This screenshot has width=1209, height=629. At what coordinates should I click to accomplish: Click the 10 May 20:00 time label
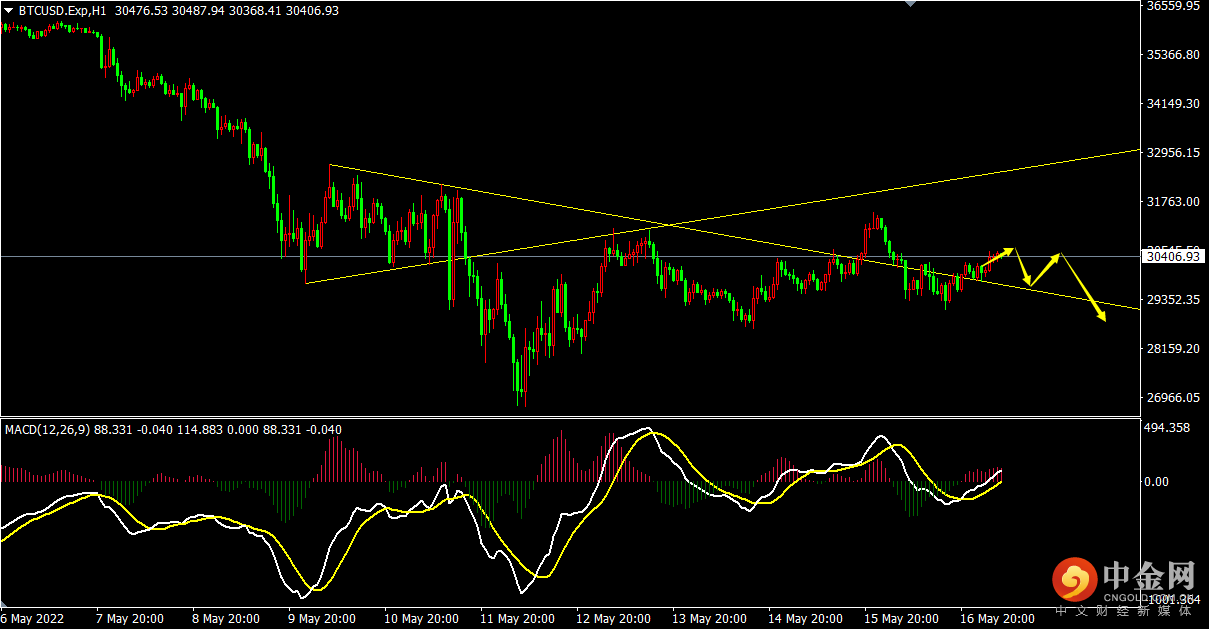point(420,619)
